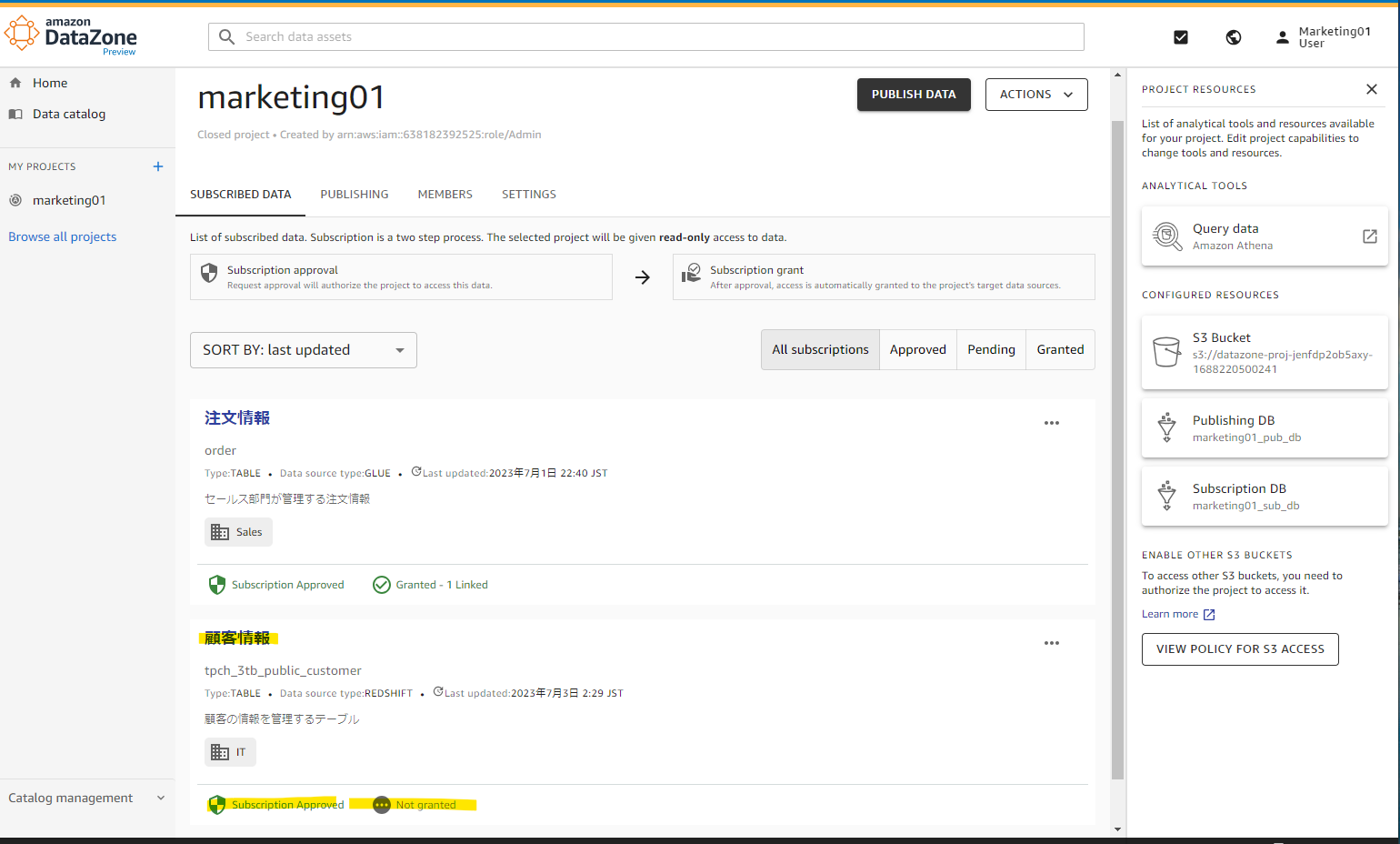This screenshot has width=1400, height=844.
Task: Click the Sales domain building icon
Action: point(220,532)
